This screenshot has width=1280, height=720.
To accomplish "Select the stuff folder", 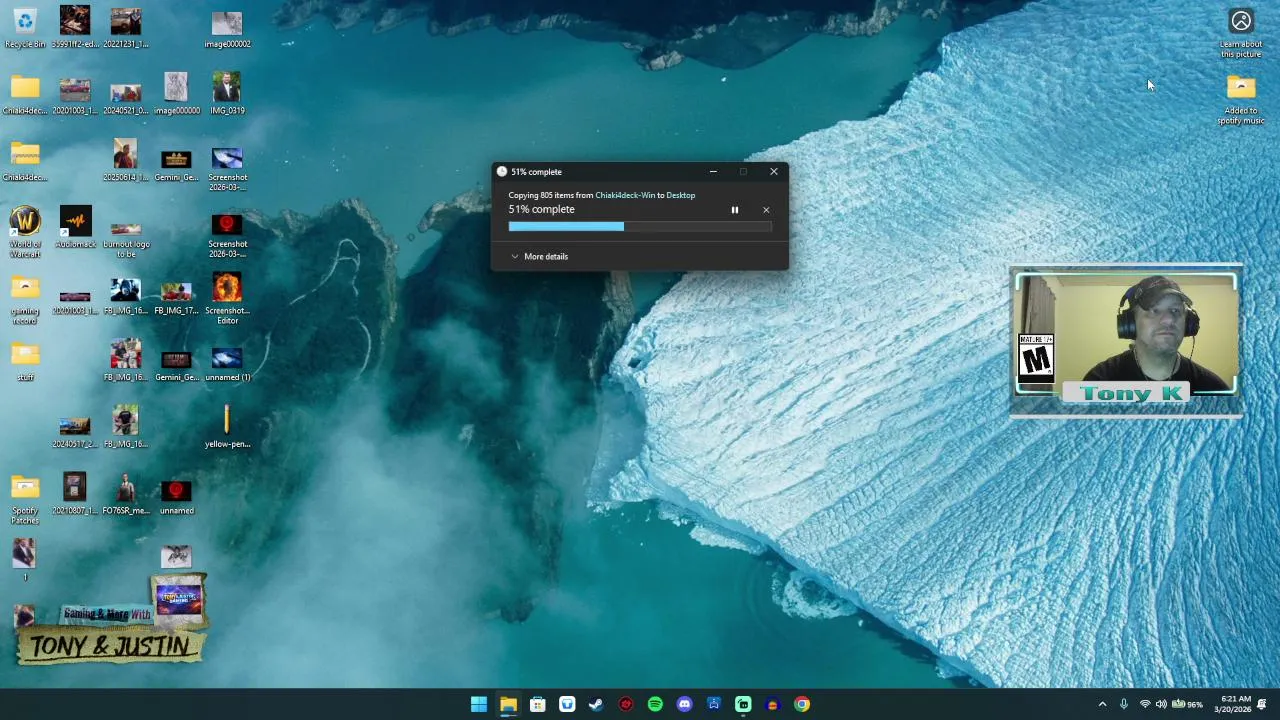I will (x=25, y=362).
